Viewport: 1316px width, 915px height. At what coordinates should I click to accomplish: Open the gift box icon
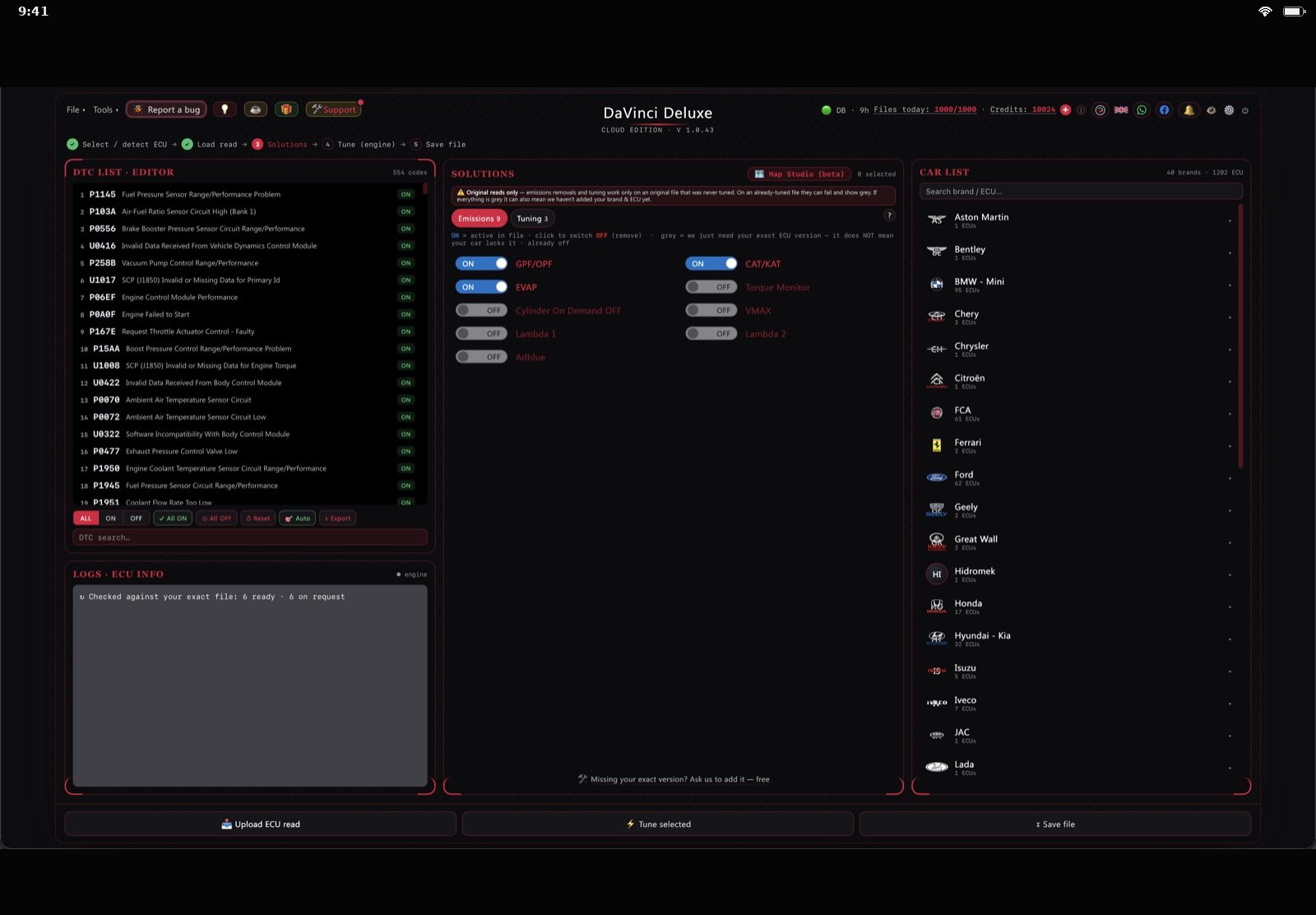pos(286,109)
